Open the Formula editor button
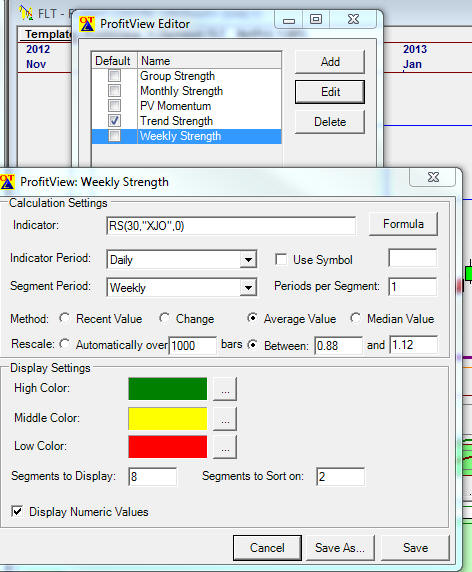This screenshot has width=472, height=572. 403,224
